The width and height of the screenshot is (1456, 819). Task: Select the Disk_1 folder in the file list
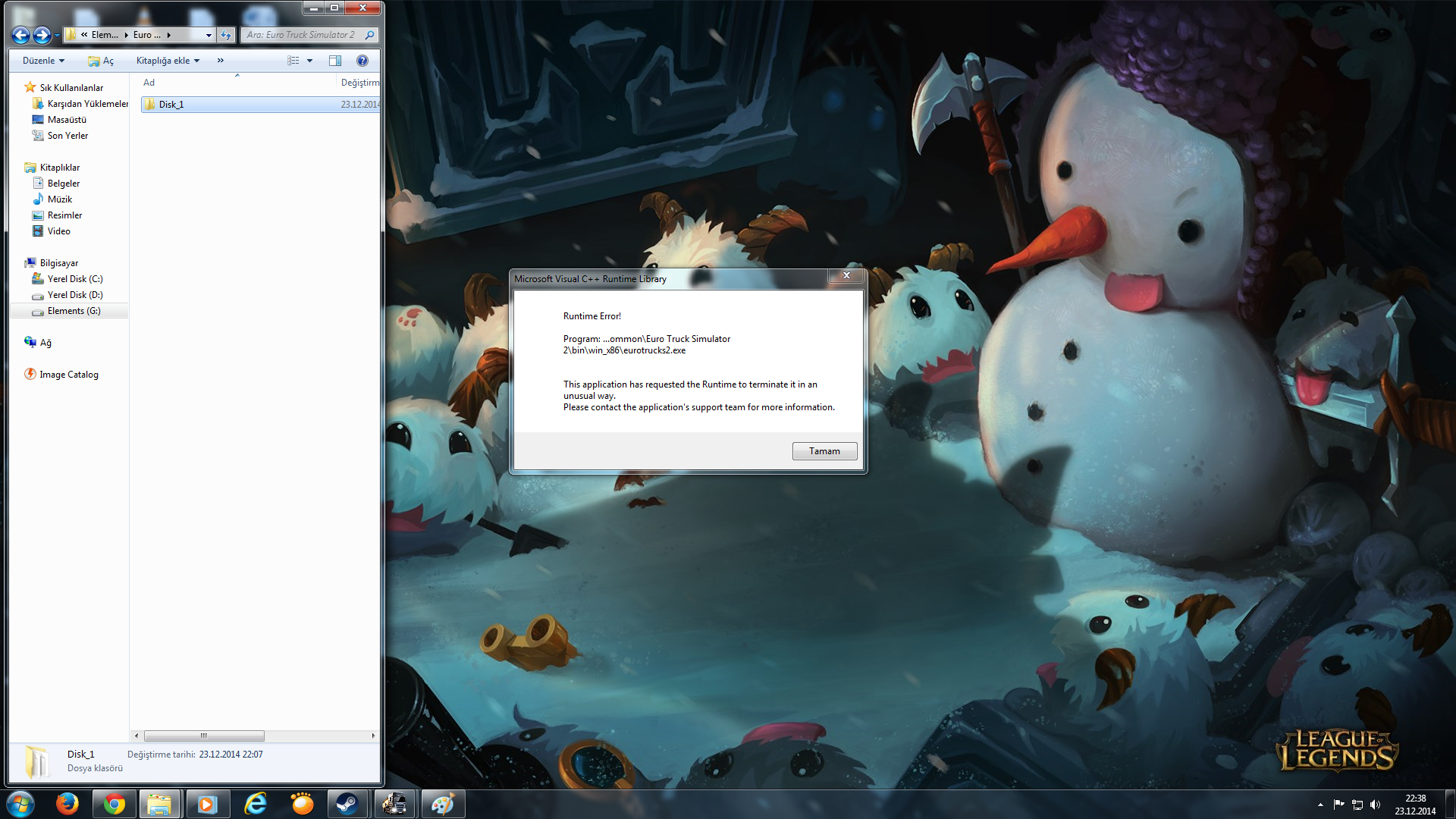260,105
